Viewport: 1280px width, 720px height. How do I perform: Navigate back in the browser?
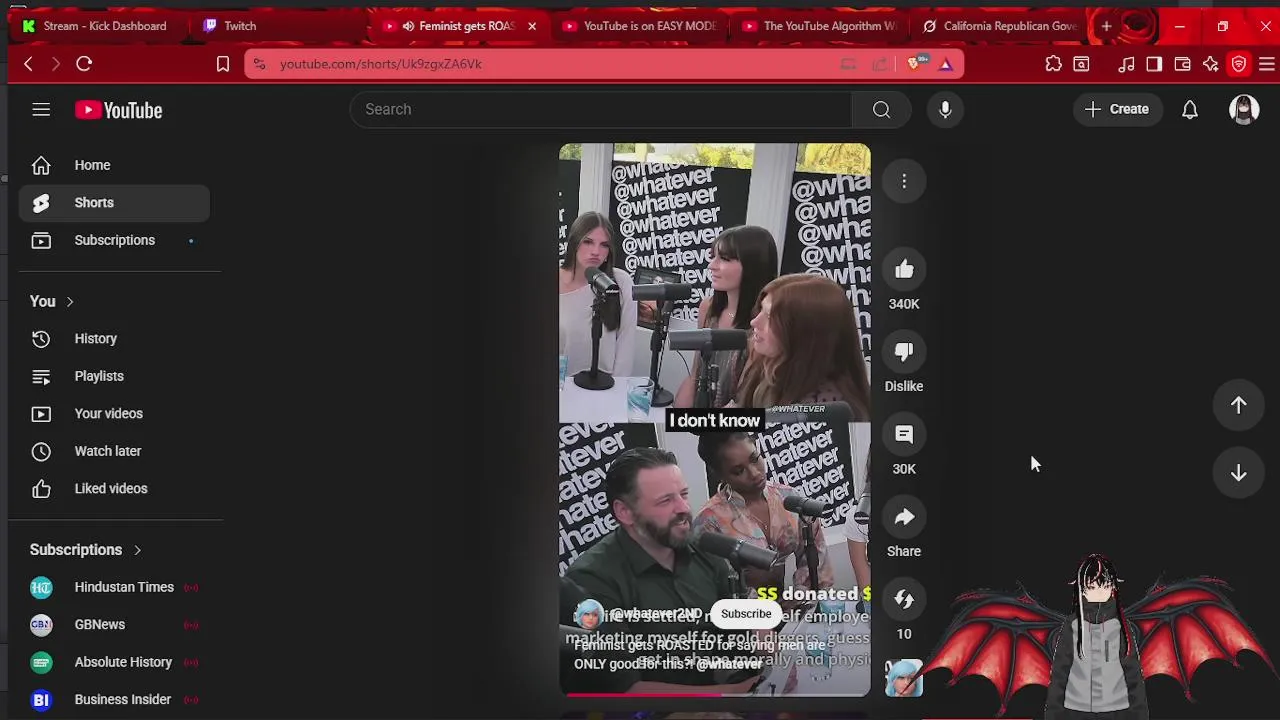pos(28,64)
